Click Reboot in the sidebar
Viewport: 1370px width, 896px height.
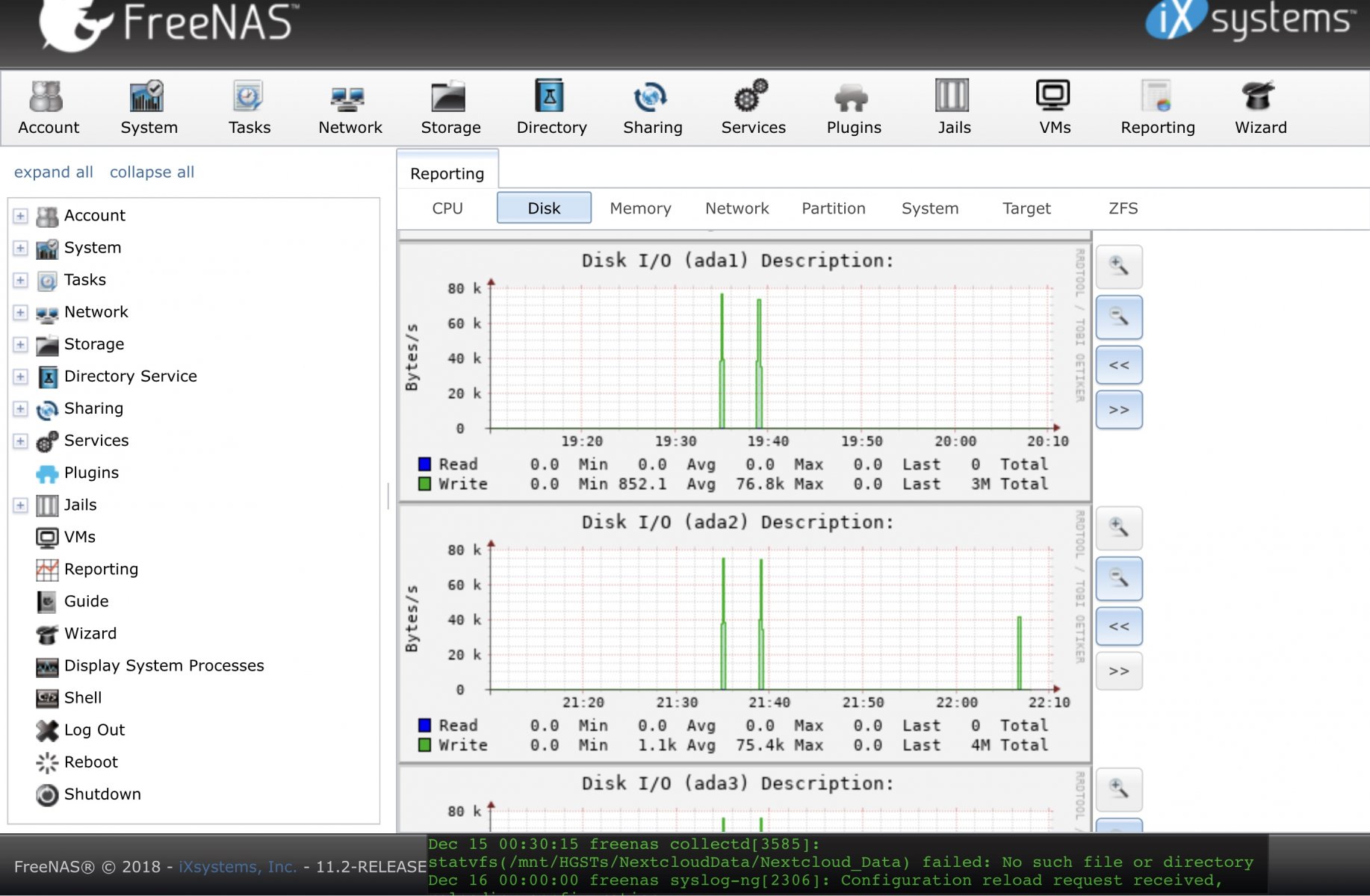coord(77,762)
